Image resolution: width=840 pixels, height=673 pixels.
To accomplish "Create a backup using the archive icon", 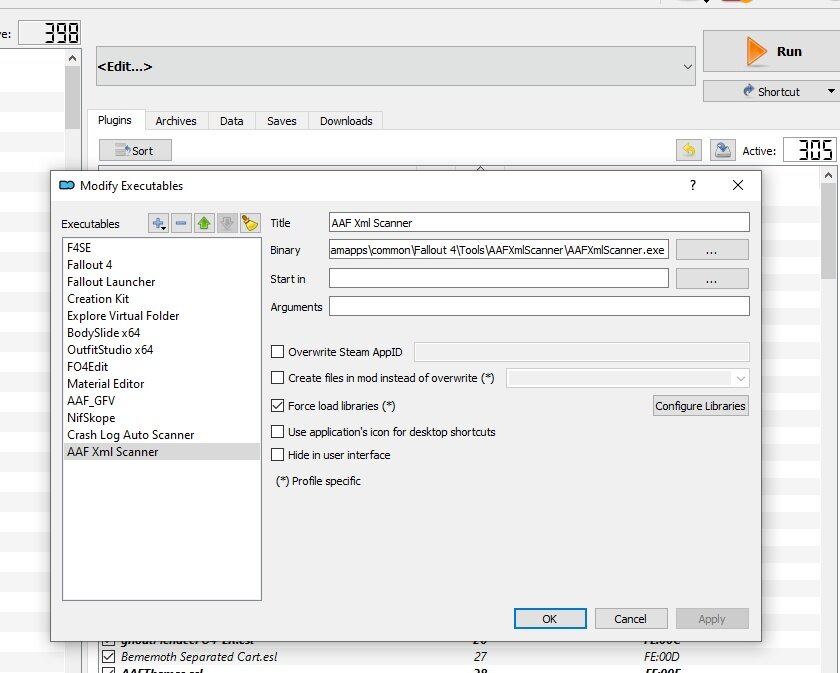I will (x=722, y=149).
